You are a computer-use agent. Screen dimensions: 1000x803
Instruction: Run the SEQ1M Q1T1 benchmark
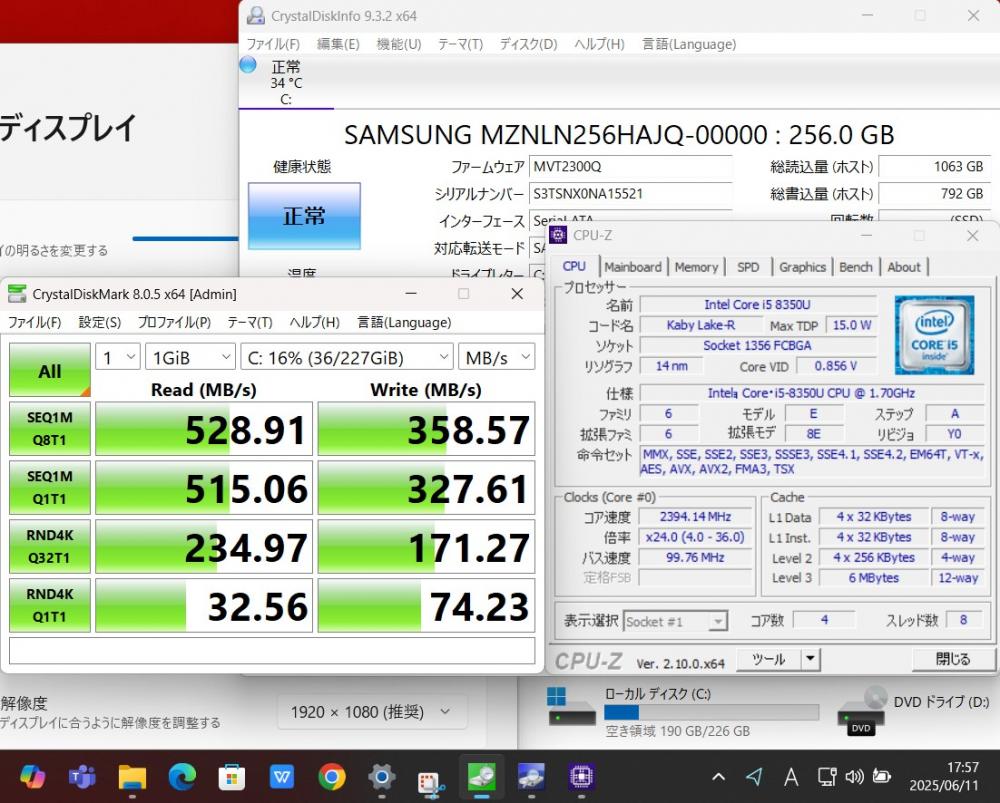point(50,488)
